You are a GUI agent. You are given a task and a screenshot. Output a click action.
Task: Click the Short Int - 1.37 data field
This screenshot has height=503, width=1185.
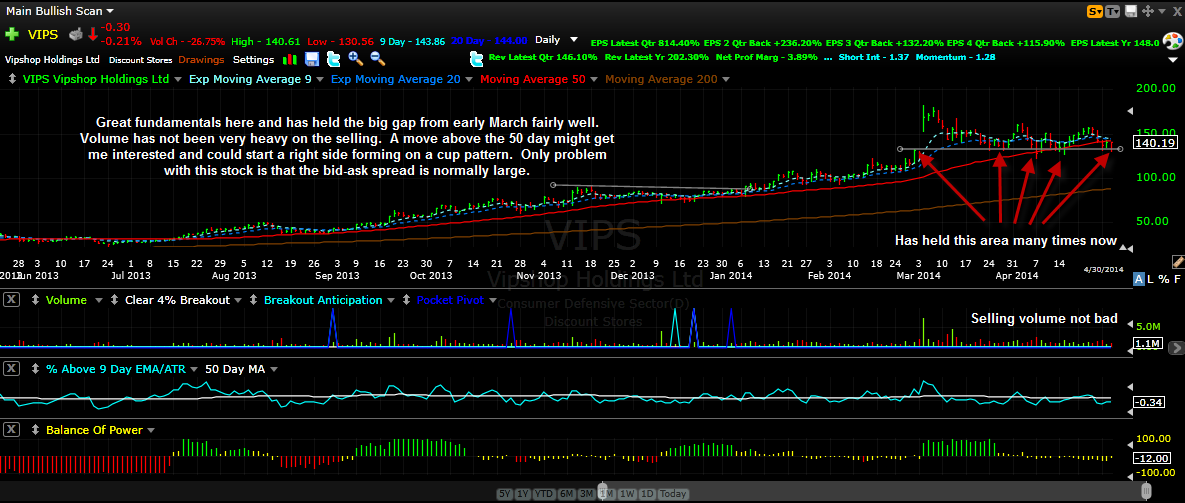[876, 57]
